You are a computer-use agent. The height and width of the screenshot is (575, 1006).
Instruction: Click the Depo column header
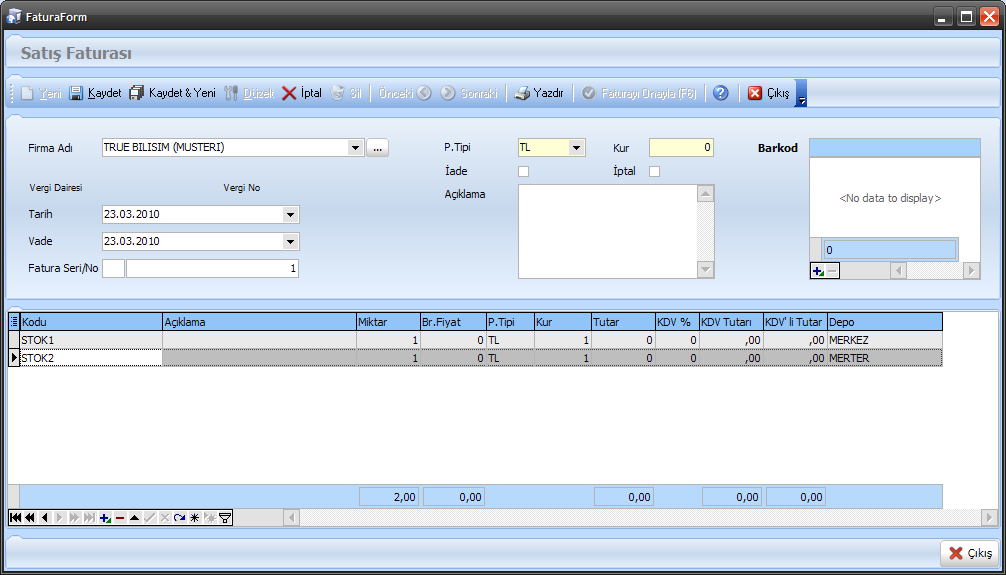tap(883, 322)
